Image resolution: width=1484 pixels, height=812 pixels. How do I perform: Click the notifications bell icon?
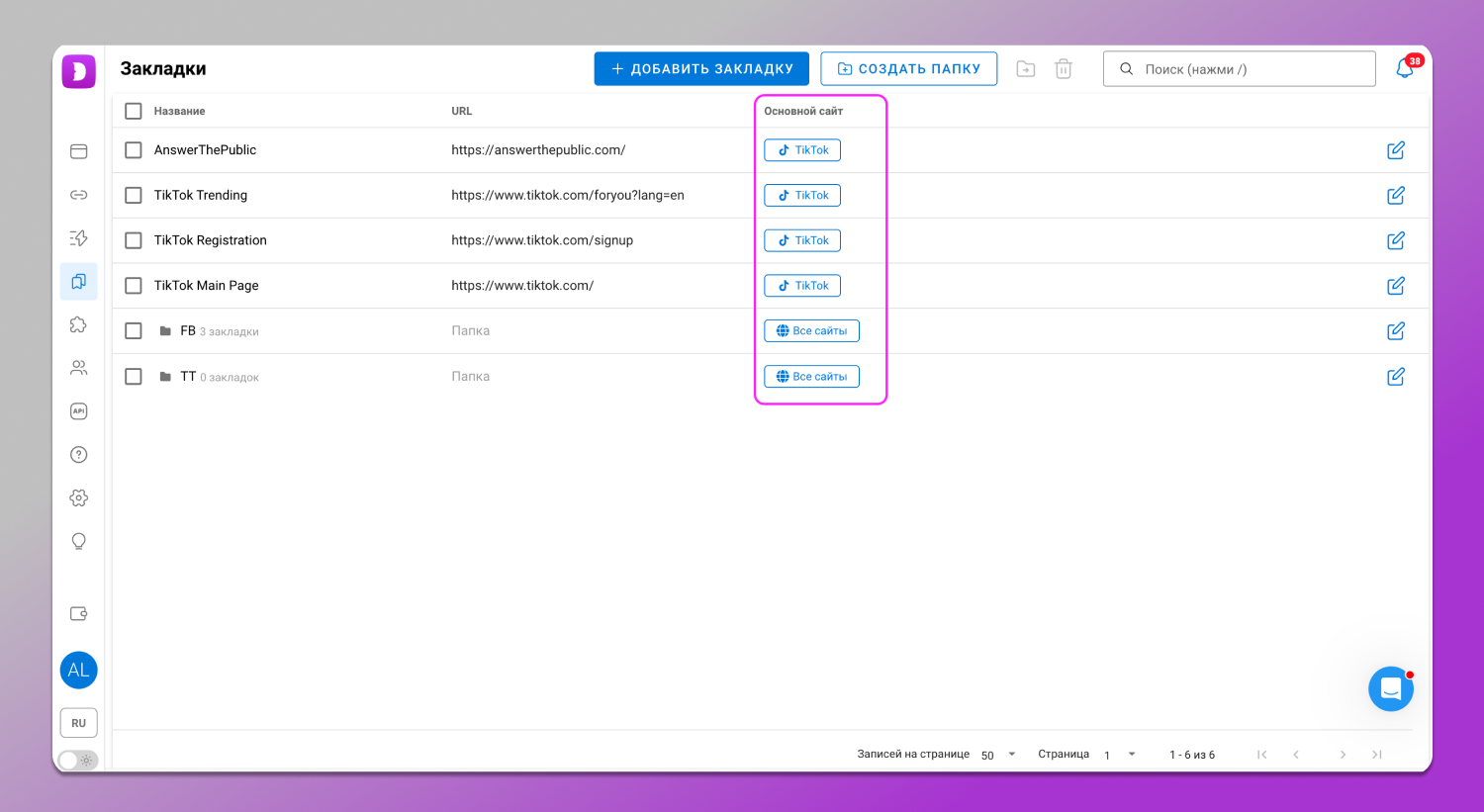pos(1404,69)
